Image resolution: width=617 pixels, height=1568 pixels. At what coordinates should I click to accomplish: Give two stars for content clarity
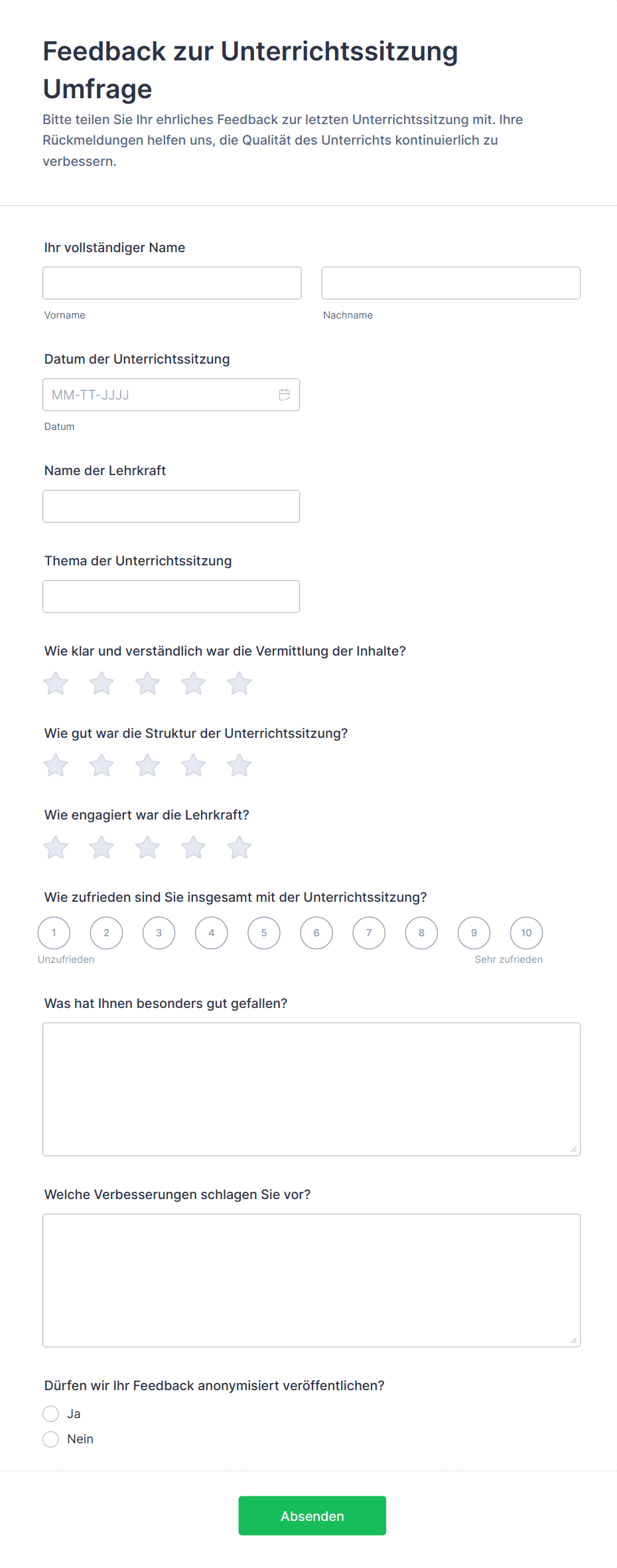click(102, 683)
